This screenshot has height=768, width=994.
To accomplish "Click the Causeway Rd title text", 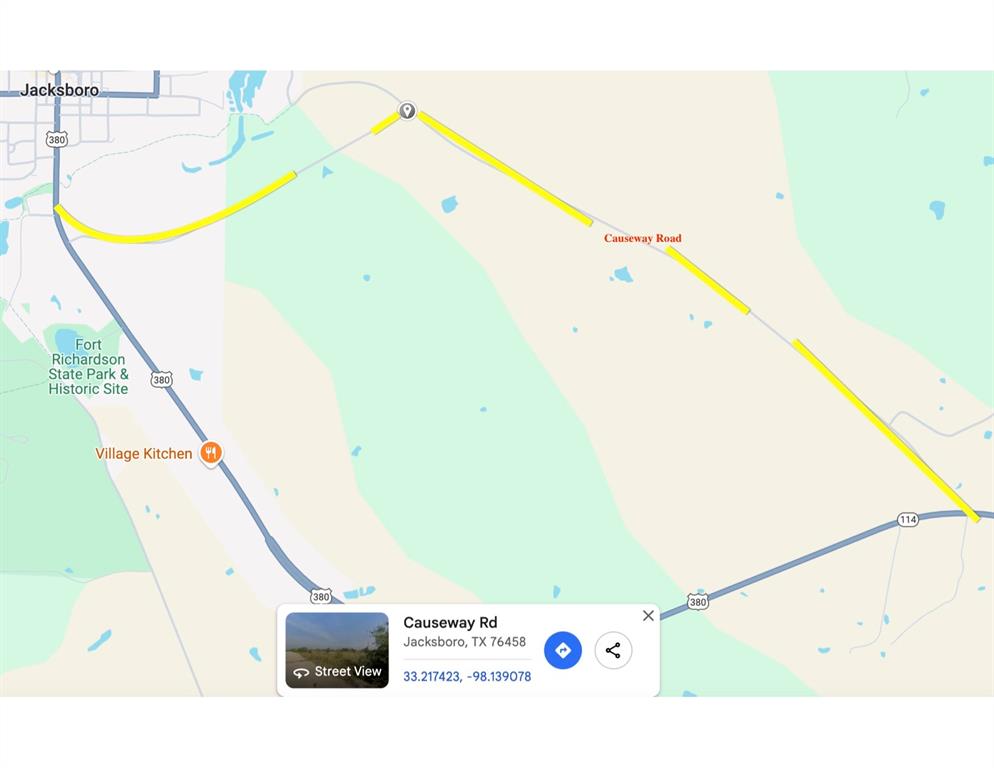I will (x=450, y=623).
